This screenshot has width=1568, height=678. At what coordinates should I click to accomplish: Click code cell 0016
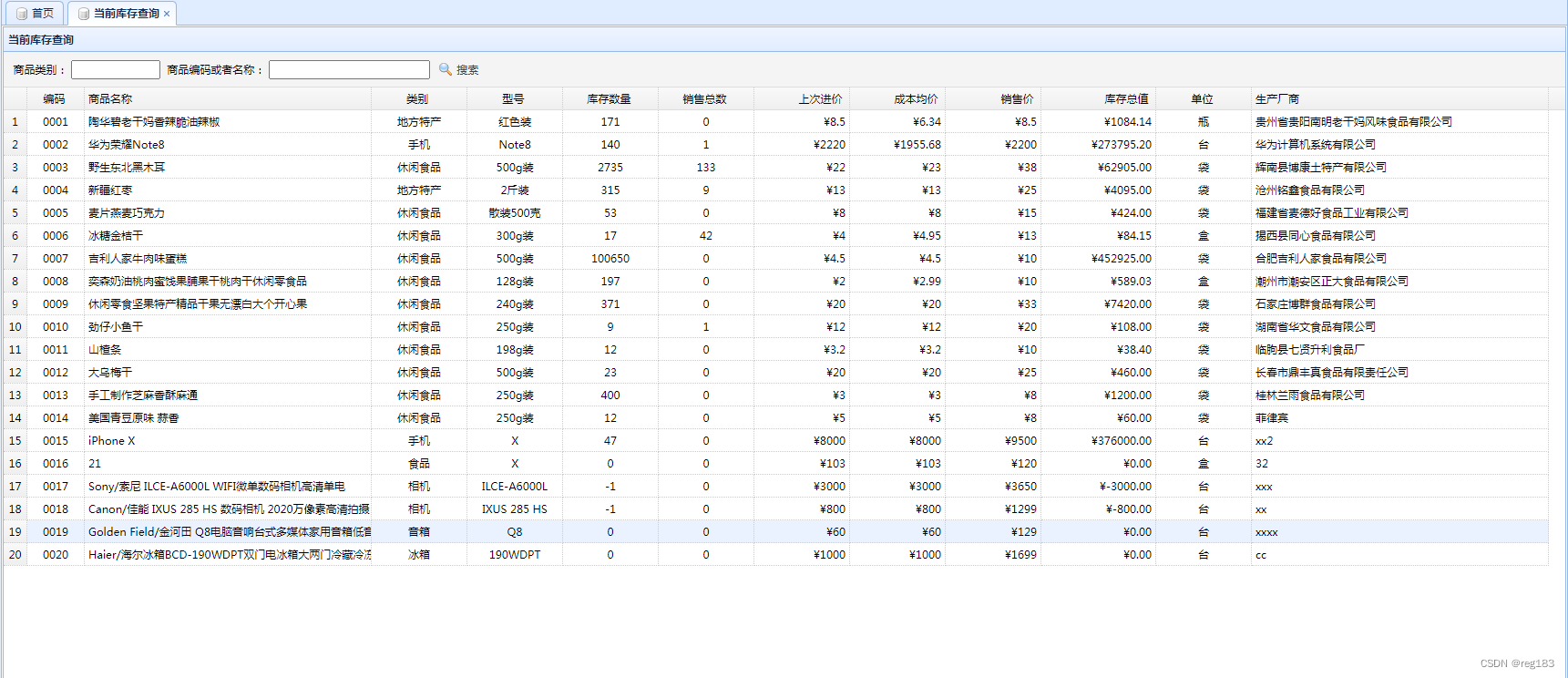pos(56,463)
